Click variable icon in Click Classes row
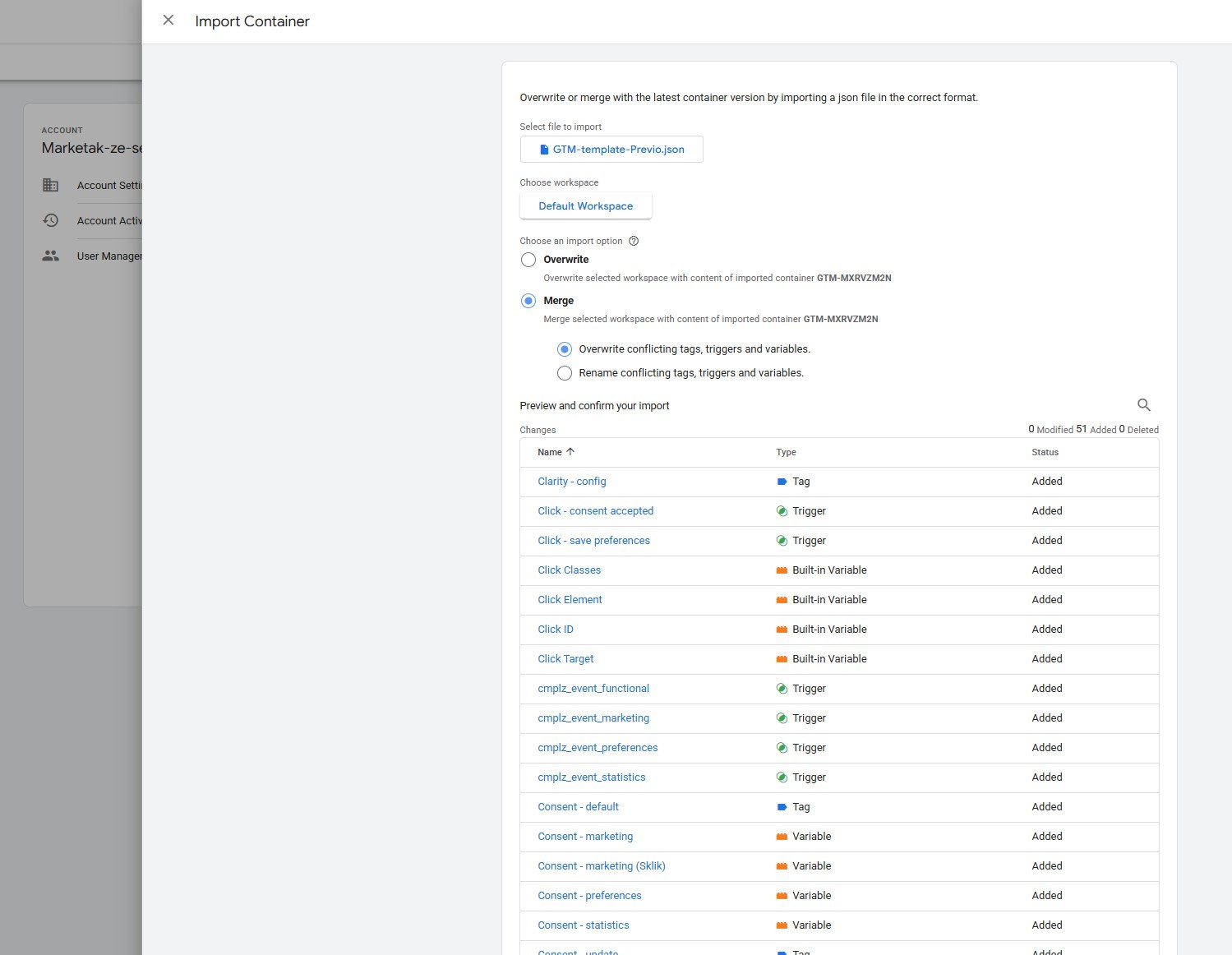1232x955 pixels. point(782,570)
